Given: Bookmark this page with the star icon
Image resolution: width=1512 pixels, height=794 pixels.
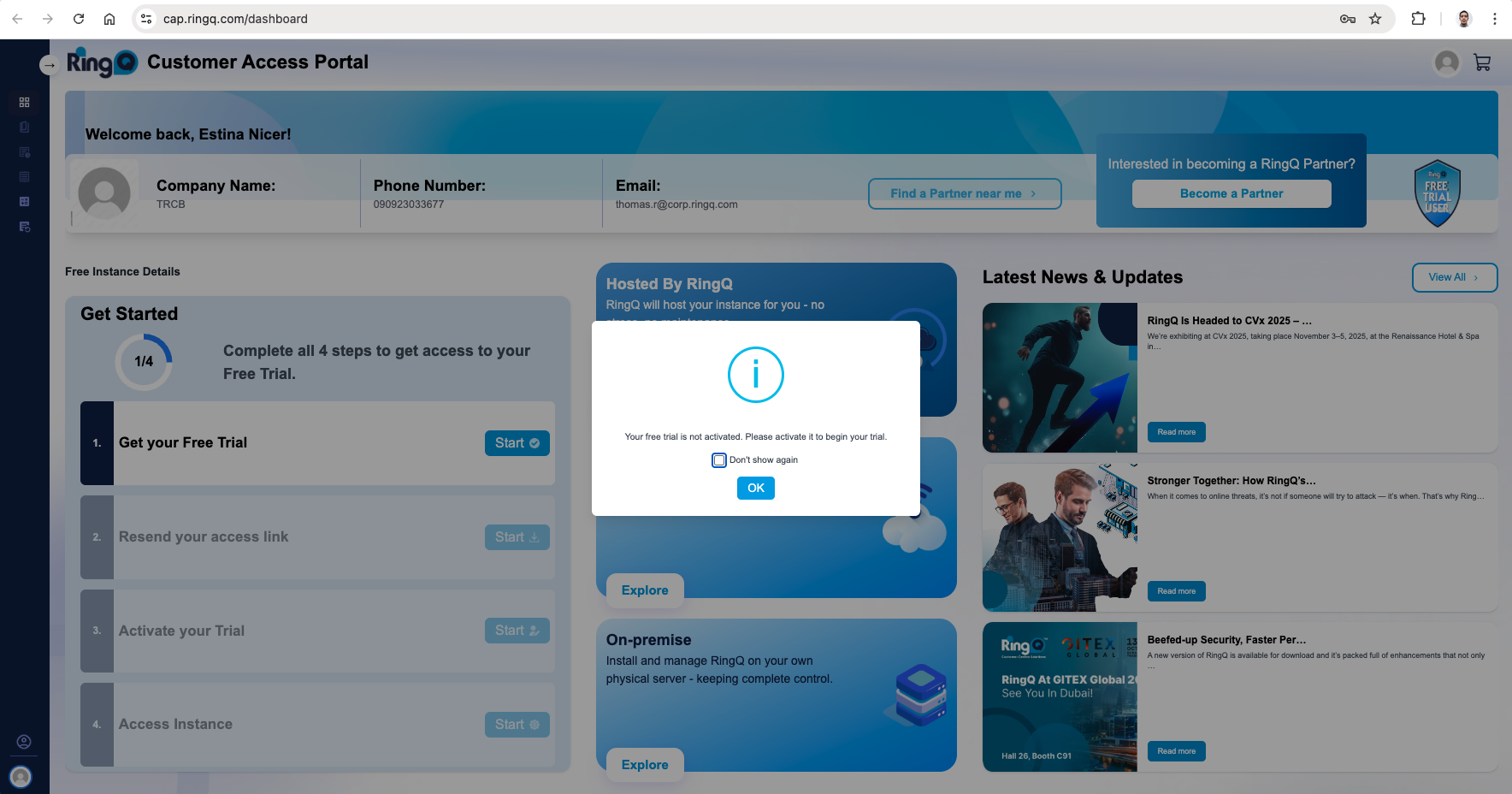Looking at the screenshot, I should (1375, 19).
